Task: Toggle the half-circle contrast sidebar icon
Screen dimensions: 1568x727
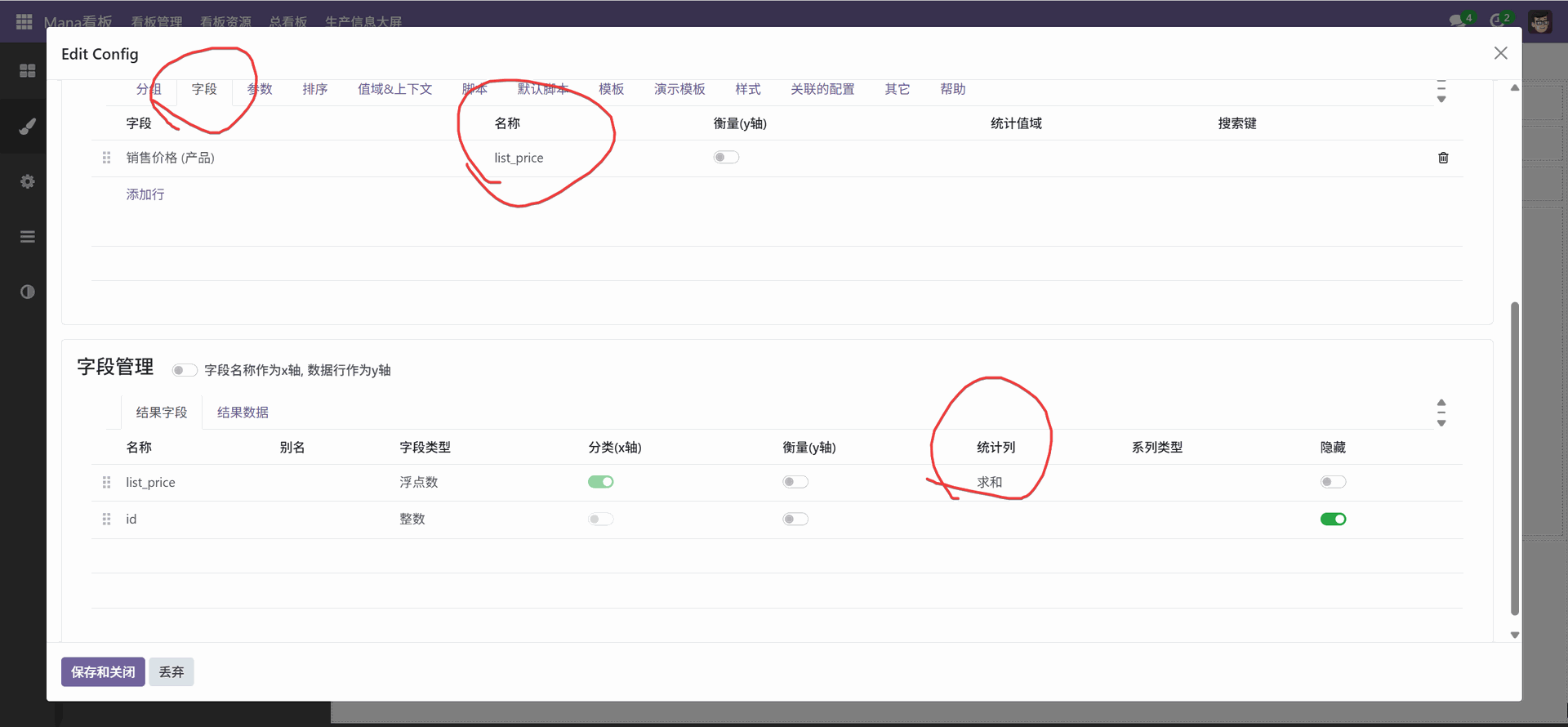Action: (28, 292)
